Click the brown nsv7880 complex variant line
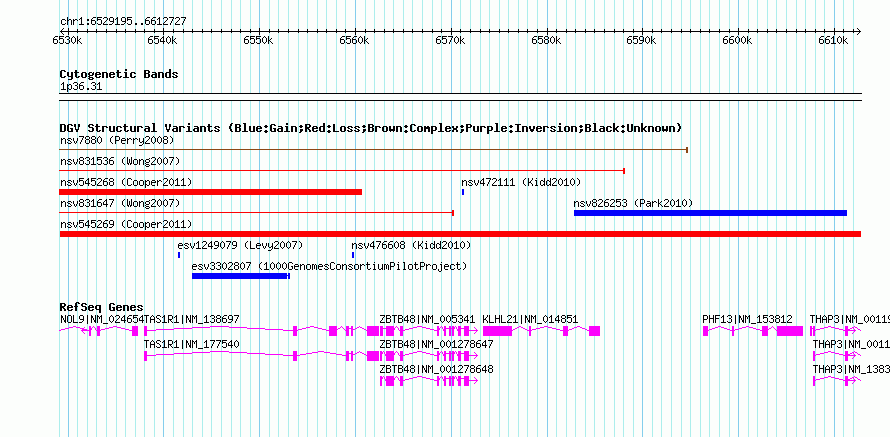890x437 pixels. (x=373, y=150)
